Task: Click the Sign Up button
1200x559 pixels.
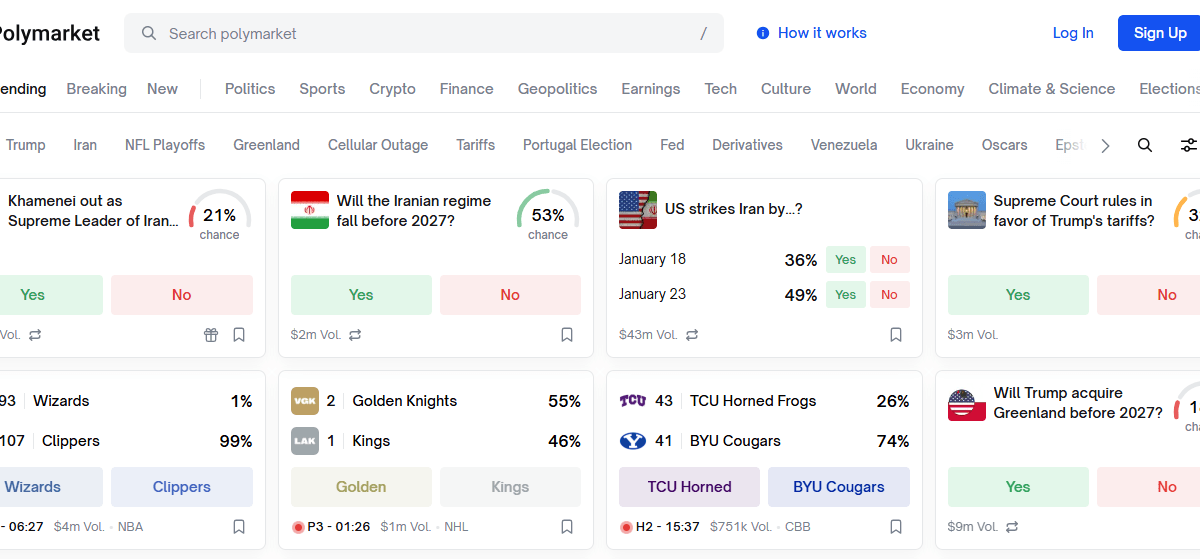Action: (x=1160, y=33)
